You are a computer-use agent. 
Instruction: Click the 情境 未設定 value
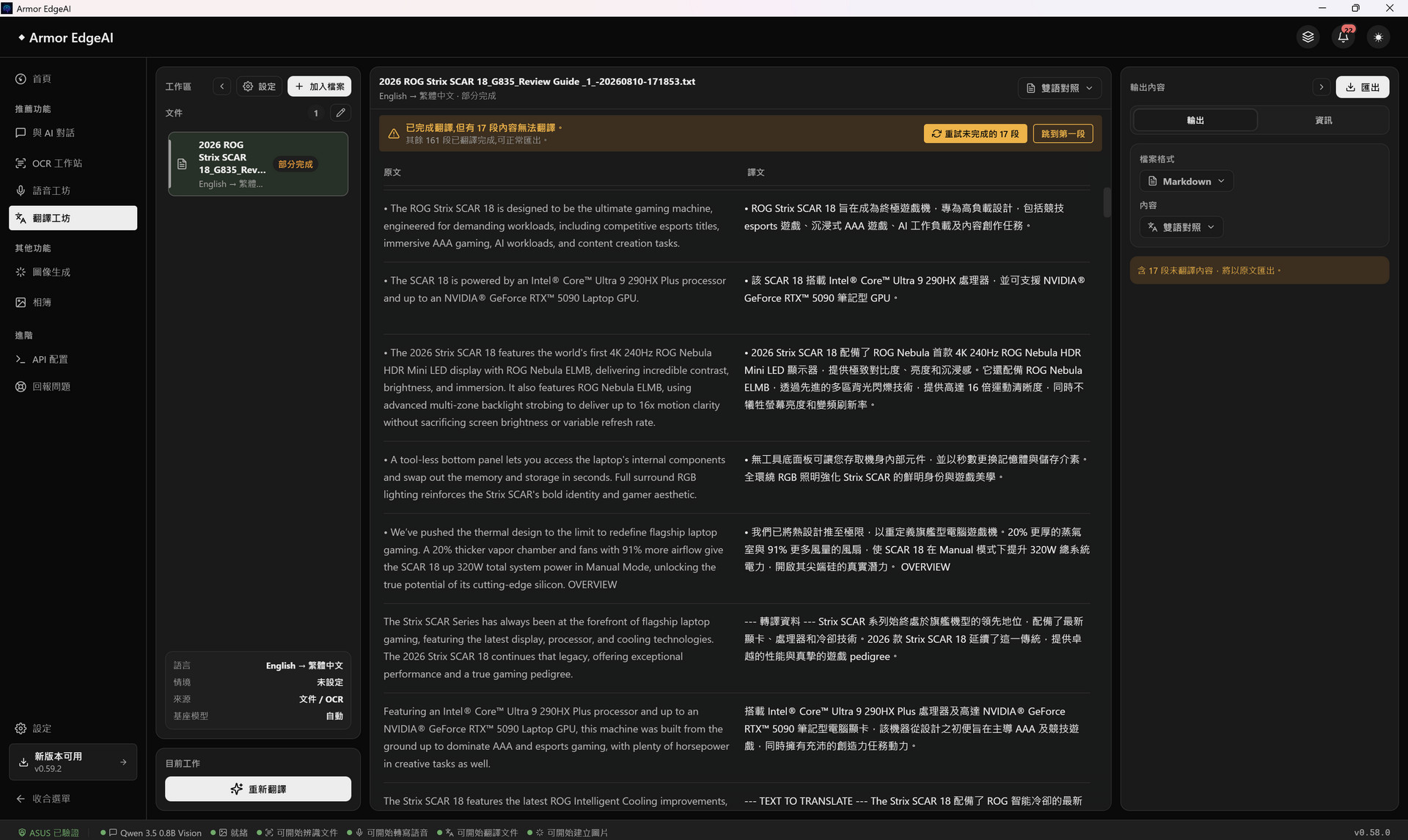coord(330,682)
